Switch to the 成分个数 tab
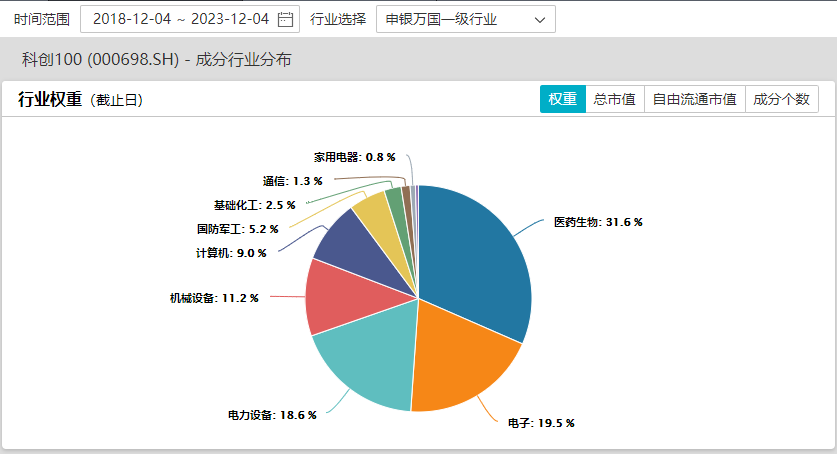 click(x=781, y=99)
